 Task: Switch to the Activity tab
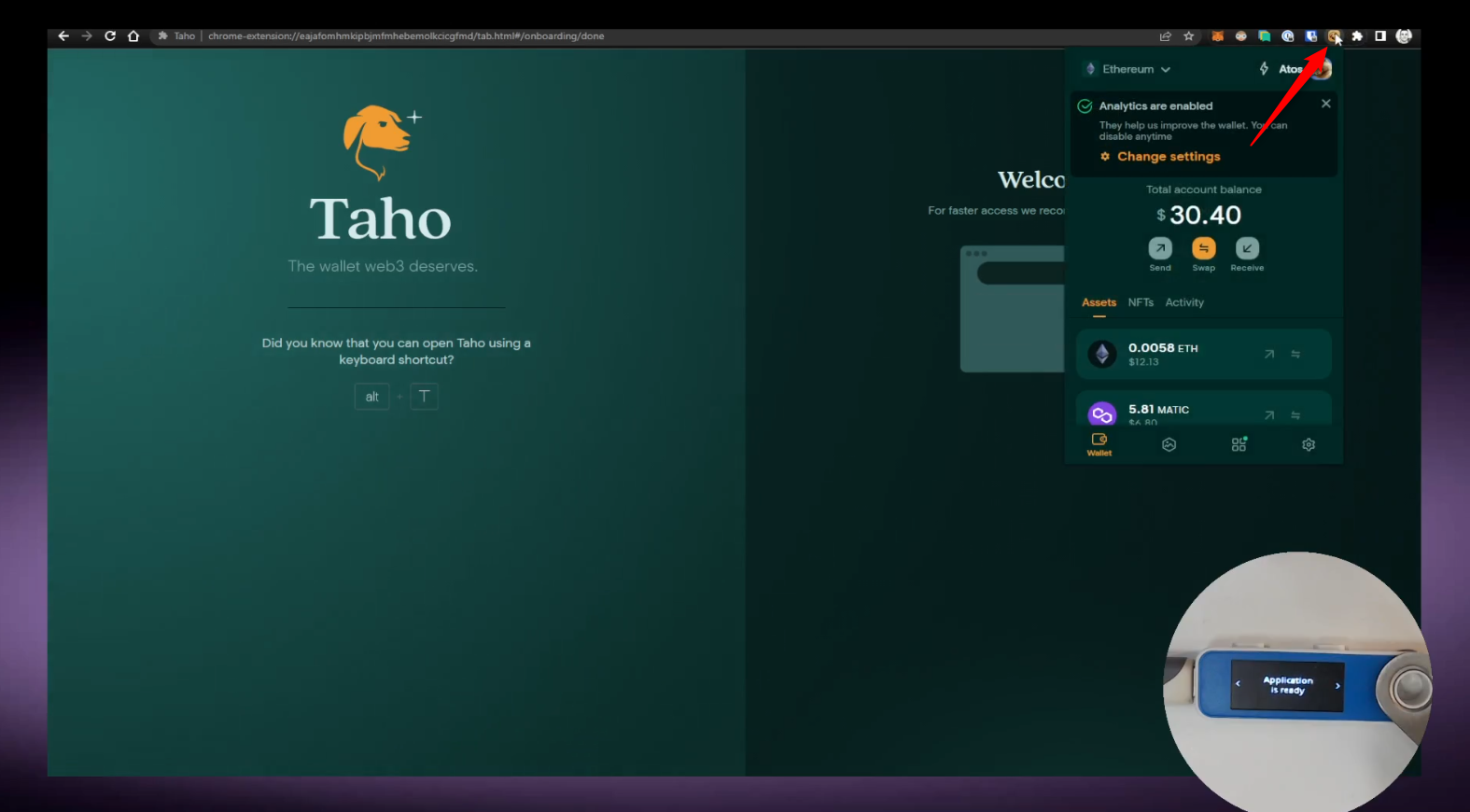click(x=1184, y=302)
